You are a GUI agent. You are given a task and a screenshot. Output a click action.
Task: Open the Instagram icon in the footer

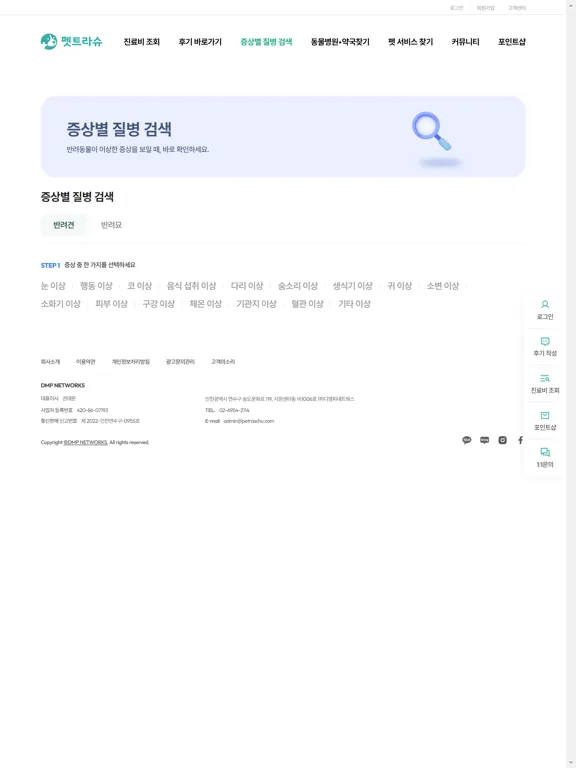click(x=503, y=440)
